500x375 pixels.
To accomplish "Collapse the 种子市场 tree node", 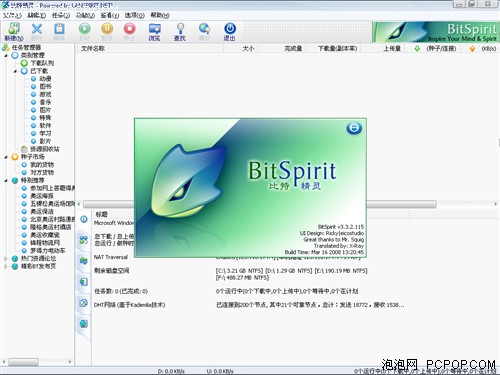I will click(x=6, y=157).
